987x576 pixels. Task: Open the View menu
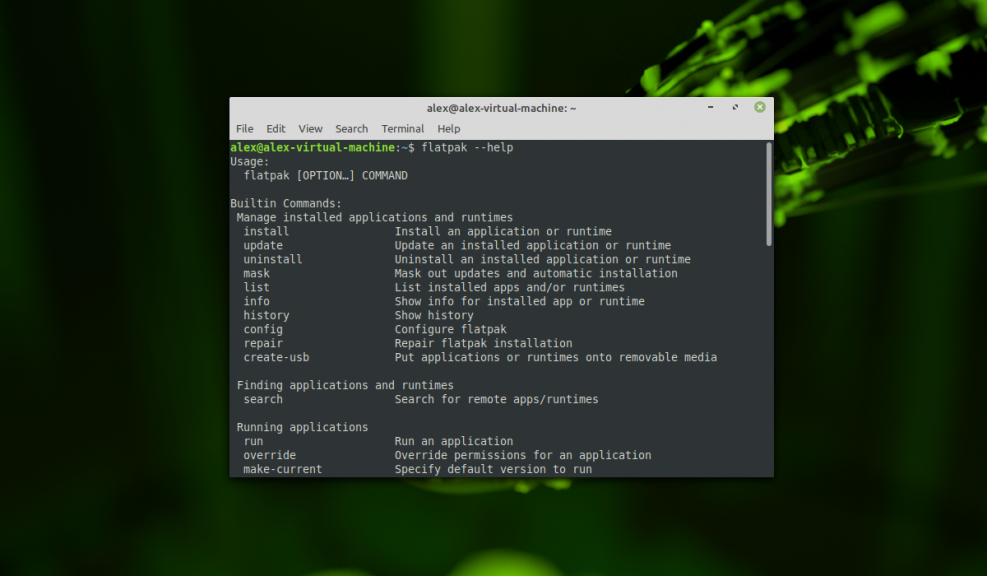click(310, 128)
